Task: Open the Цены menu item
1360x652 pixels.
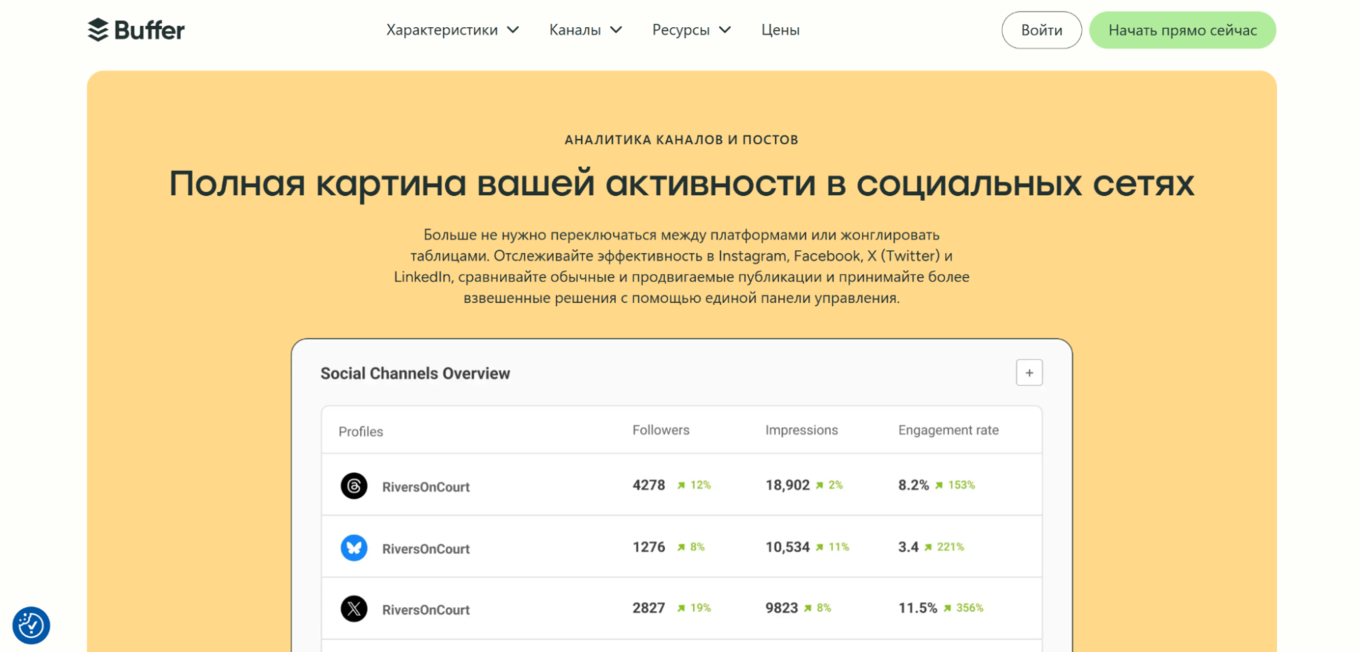Action: coord(780,30)
